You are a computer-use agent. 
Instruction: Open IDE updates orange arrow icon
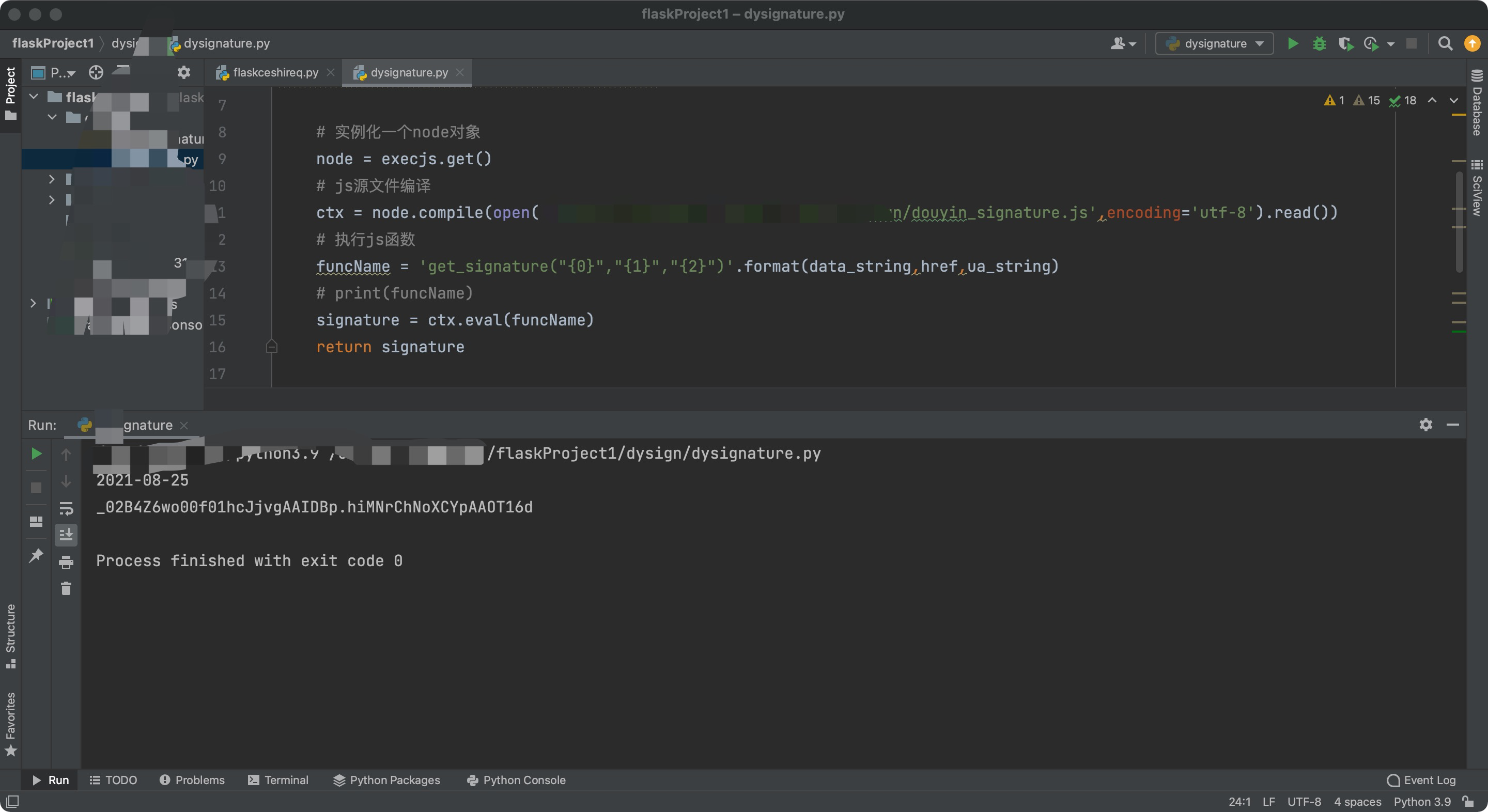point(1473,43)
